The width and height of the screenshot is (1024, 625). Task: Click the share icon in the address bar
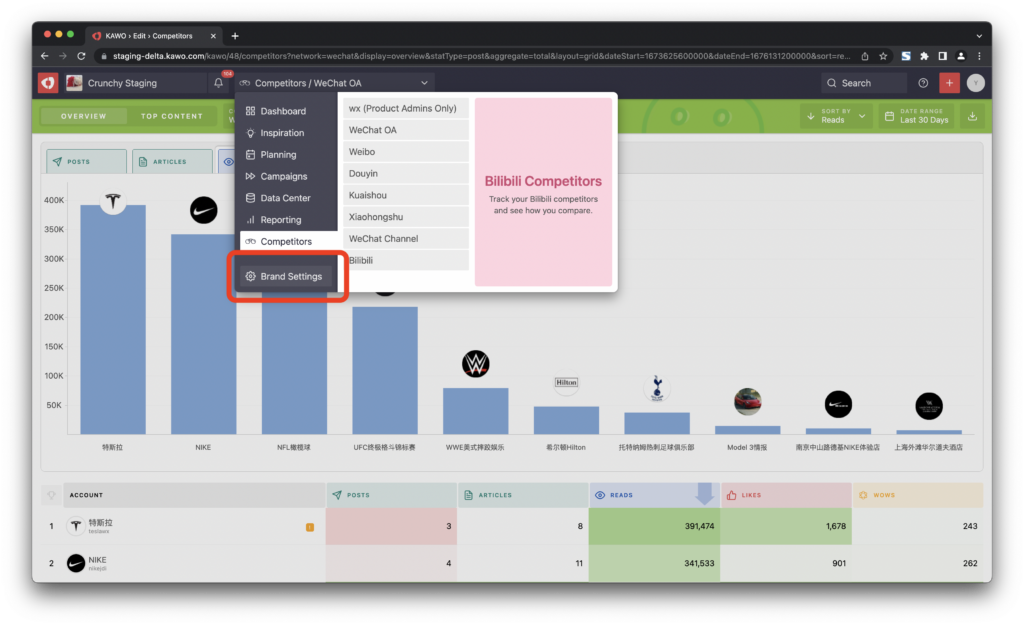(x=865, y=56)
